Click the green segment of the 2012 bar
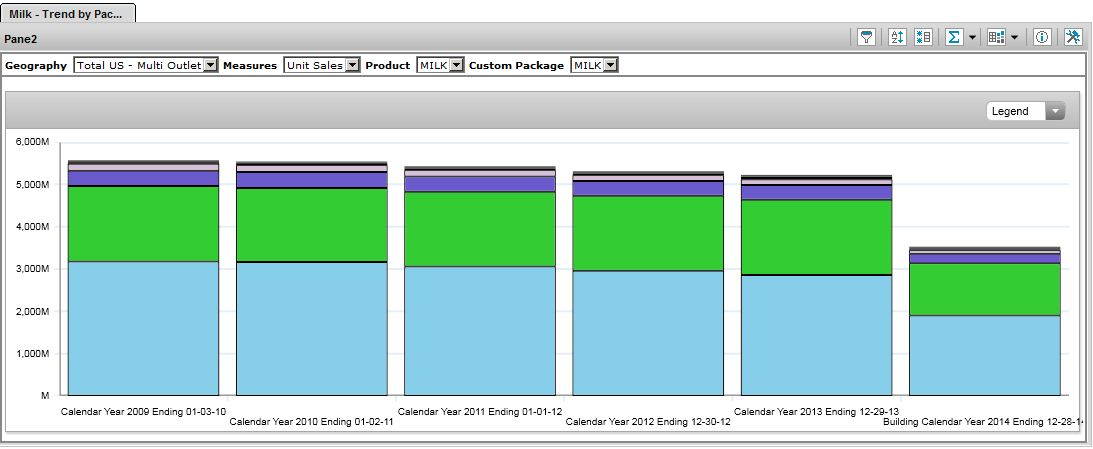 (x=647, y=233)
